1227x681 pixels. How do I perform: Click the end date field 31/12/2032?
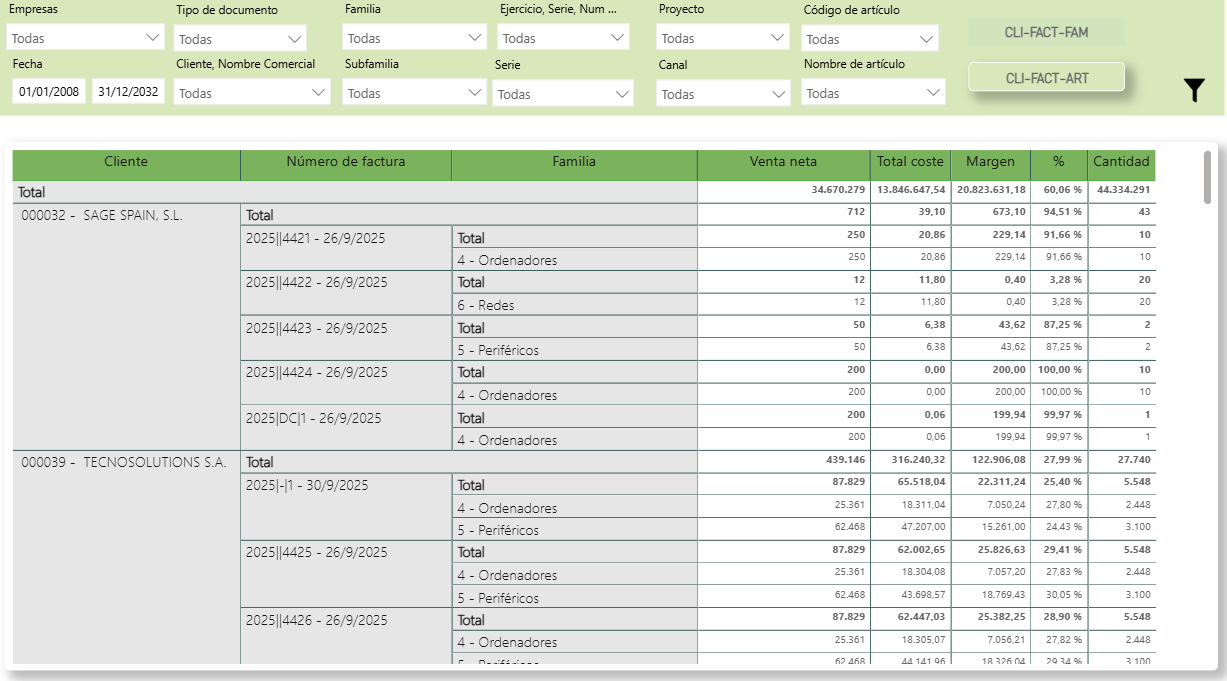click(128, 92)
